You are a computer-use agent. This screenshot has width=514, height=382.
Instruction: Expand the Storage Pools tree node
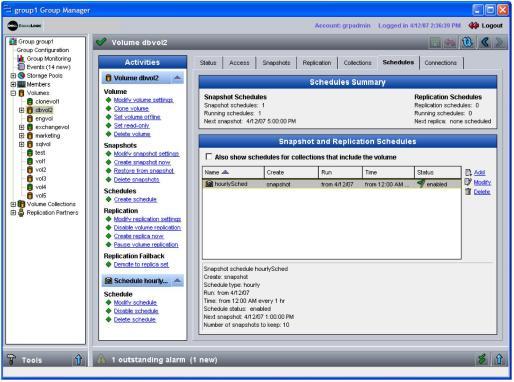point(13,76)
